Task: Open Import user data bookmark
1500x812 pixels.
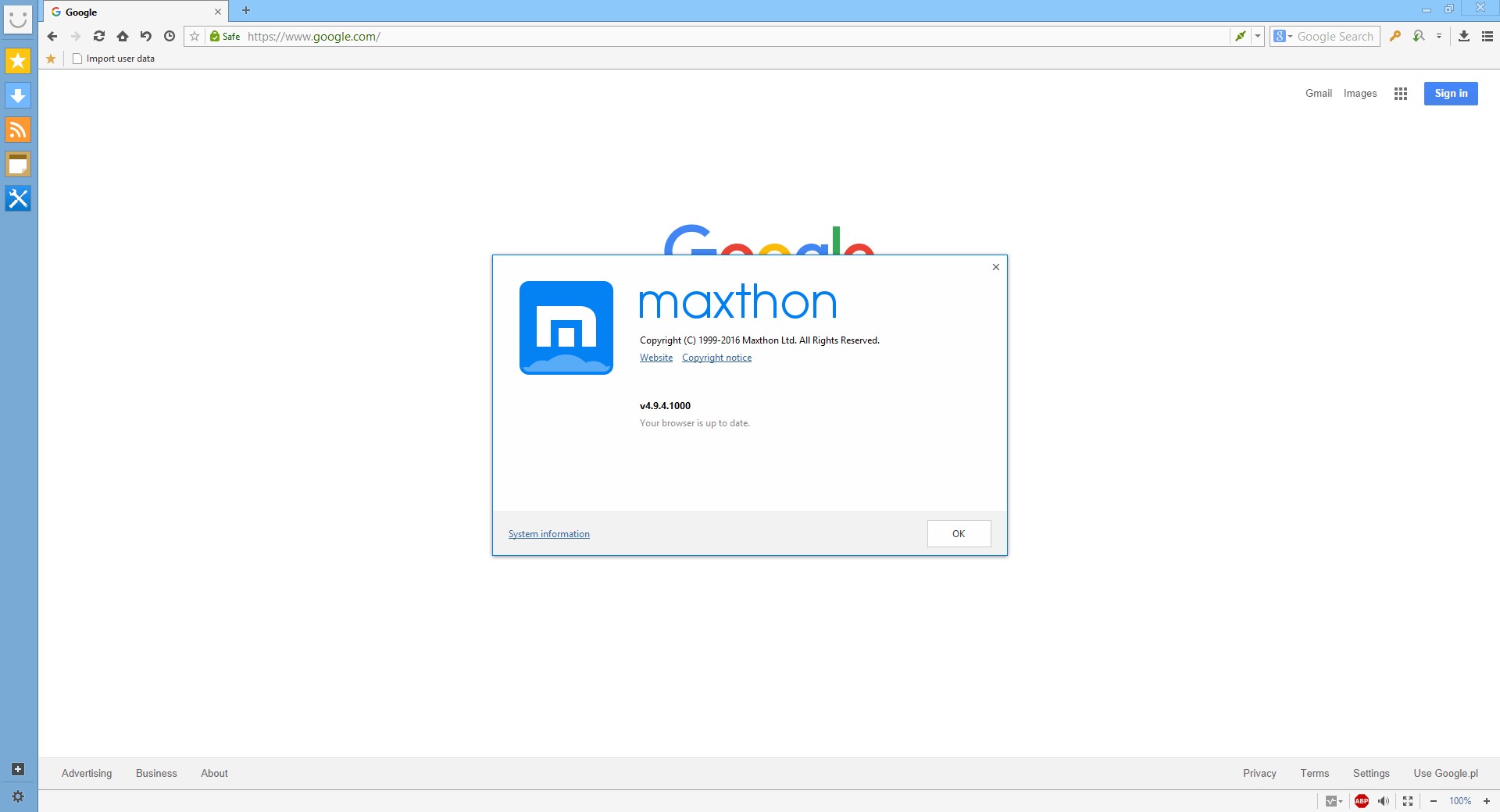Action: (113, 59)
